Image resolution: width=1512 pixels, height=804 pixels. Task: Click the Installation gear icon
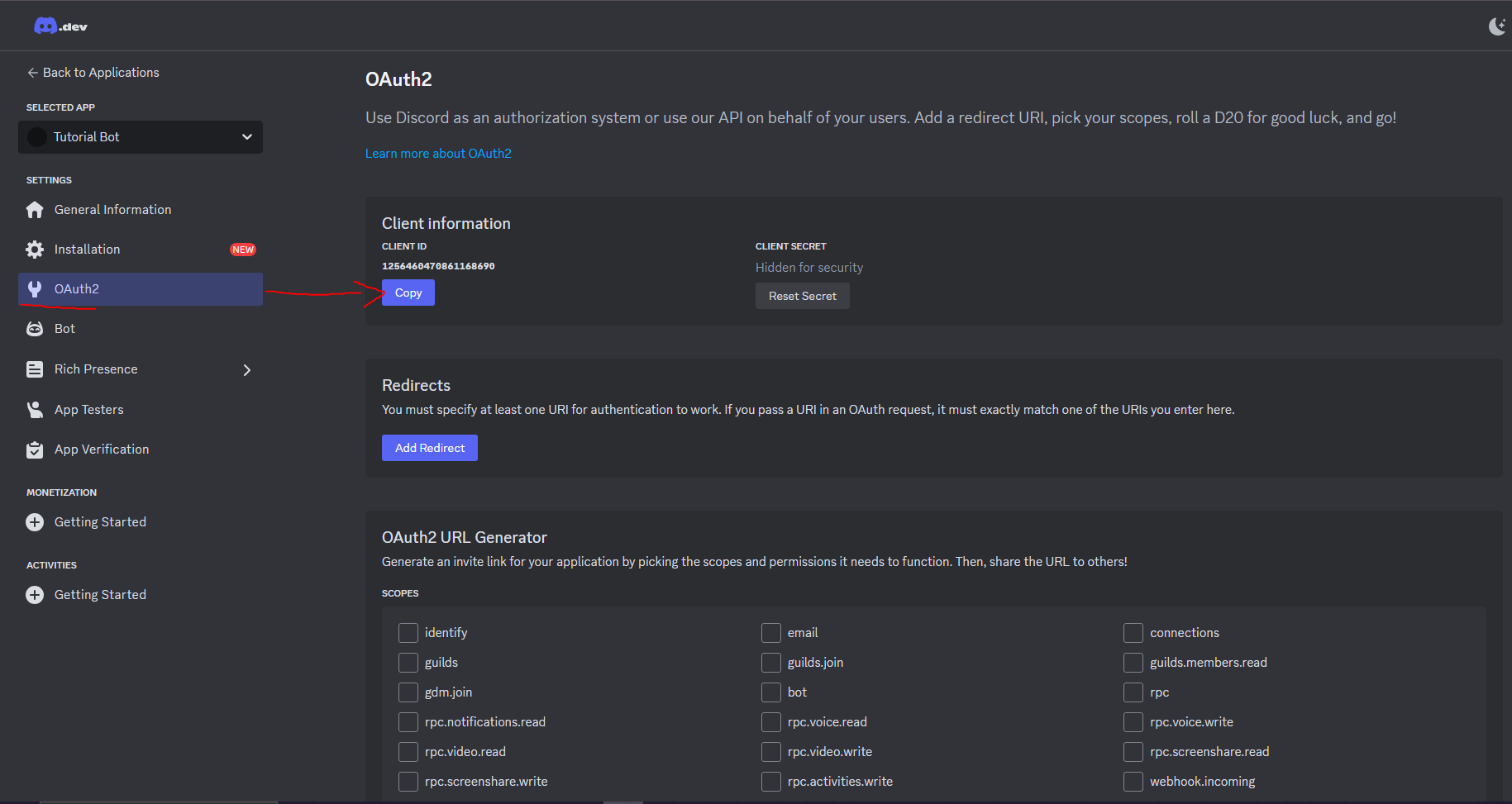pyautogui.click(x=35, y=250)
